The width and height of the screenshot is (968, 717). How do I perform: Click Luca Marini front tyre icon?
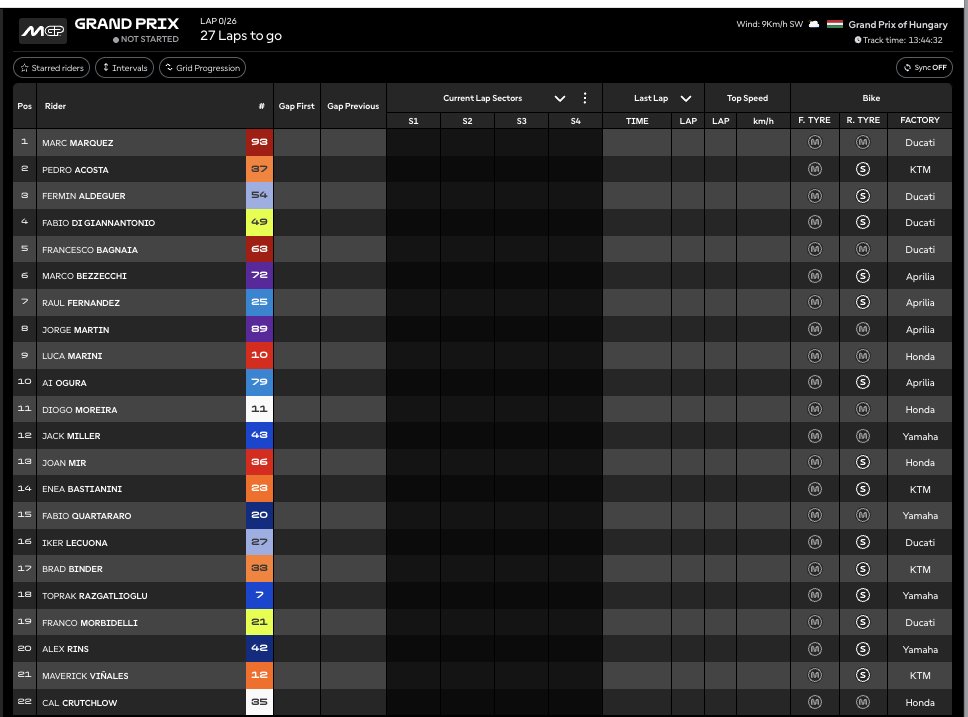point(815,356)
